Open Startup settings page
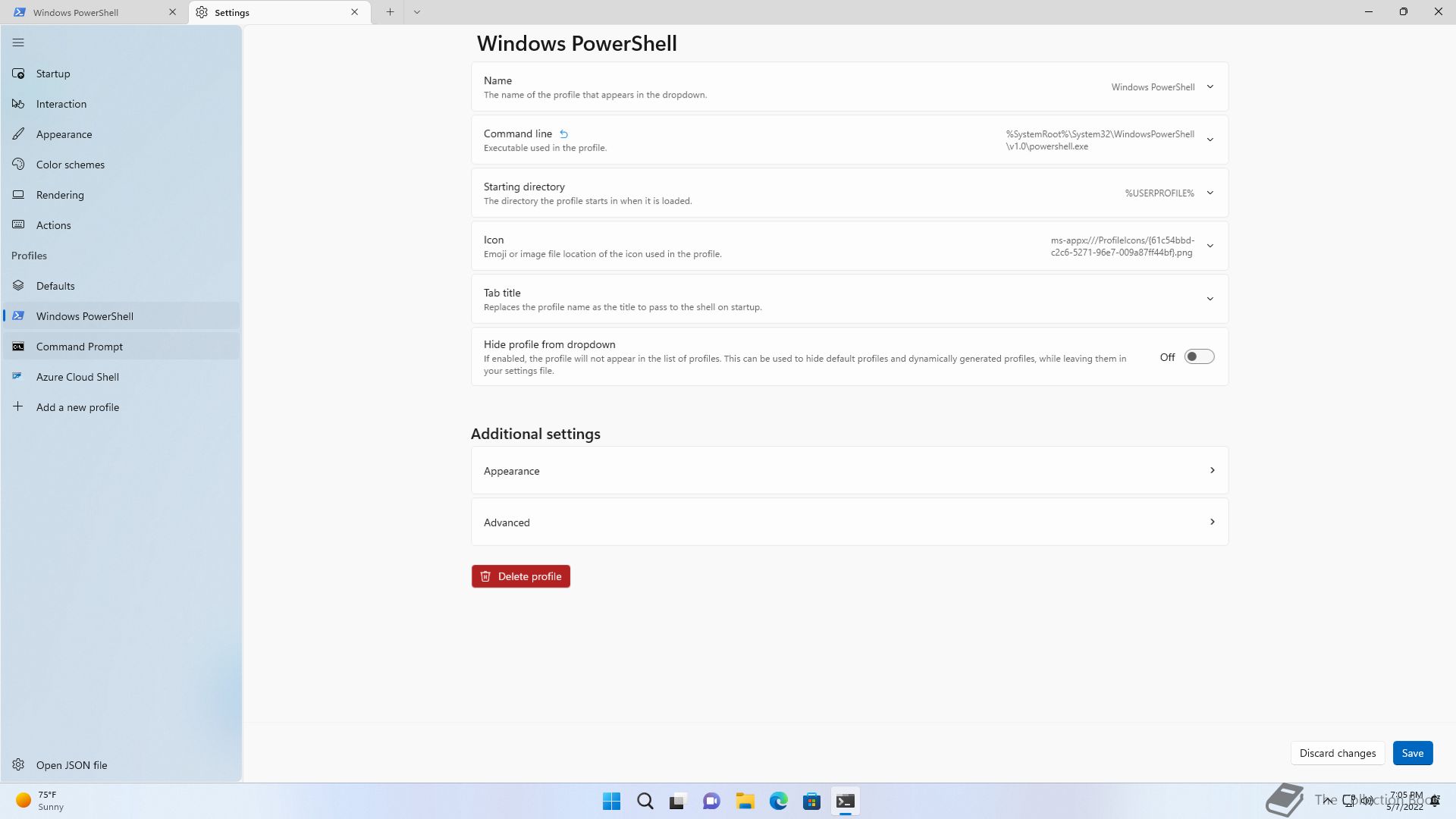This screenshot has height=819, width=1456. point(121,74)
